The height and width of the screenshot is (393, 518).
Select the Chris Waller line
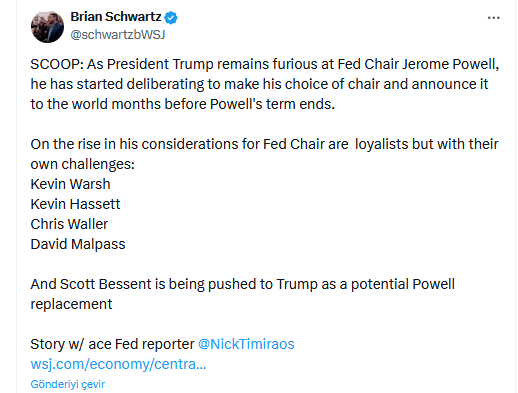tap(69, 224)
